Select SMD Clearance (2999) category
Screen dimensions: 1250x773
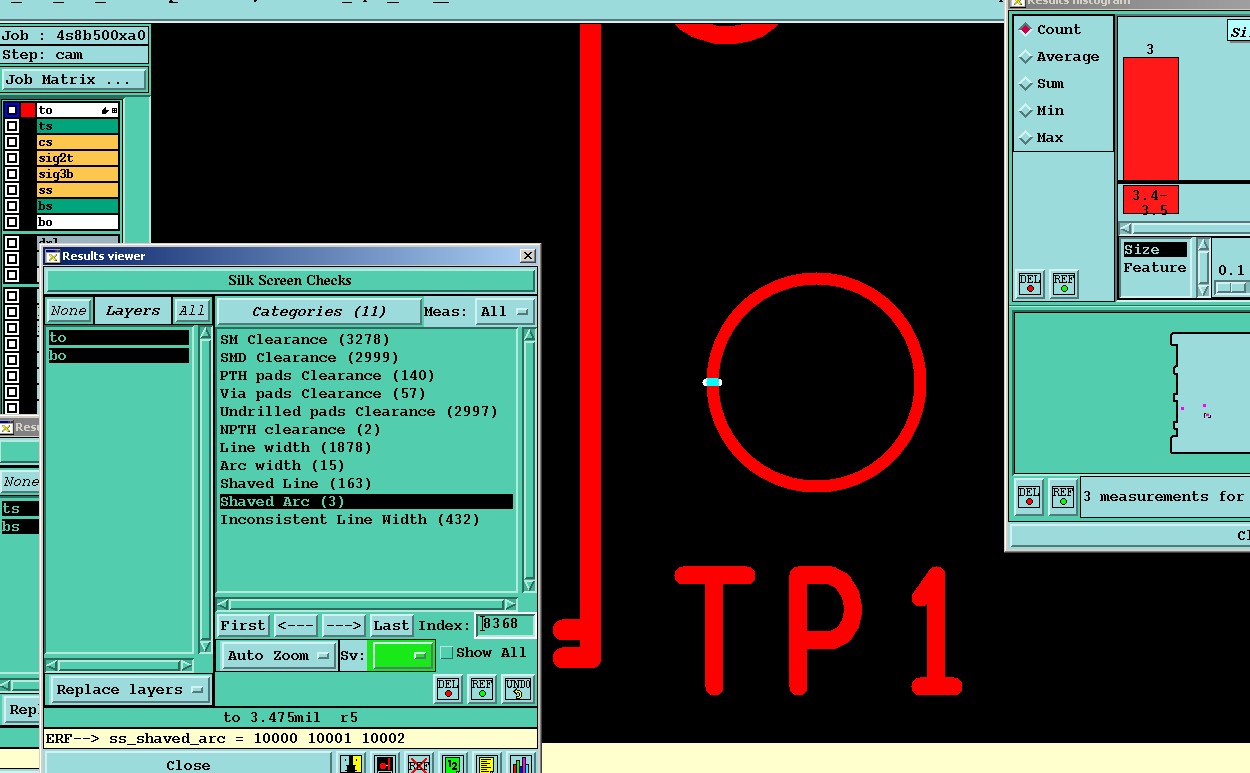tap(309, 358)
